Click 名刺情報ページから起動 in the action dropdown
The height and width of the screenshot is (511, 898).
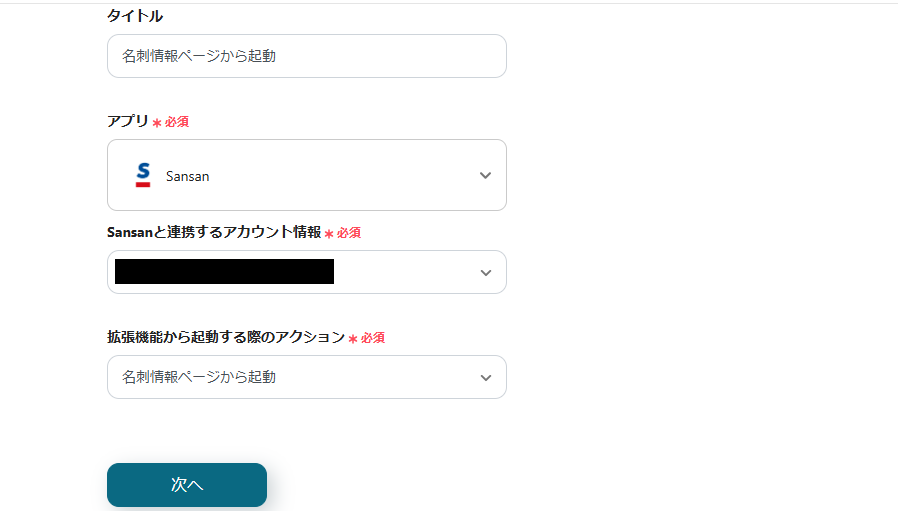199,377
